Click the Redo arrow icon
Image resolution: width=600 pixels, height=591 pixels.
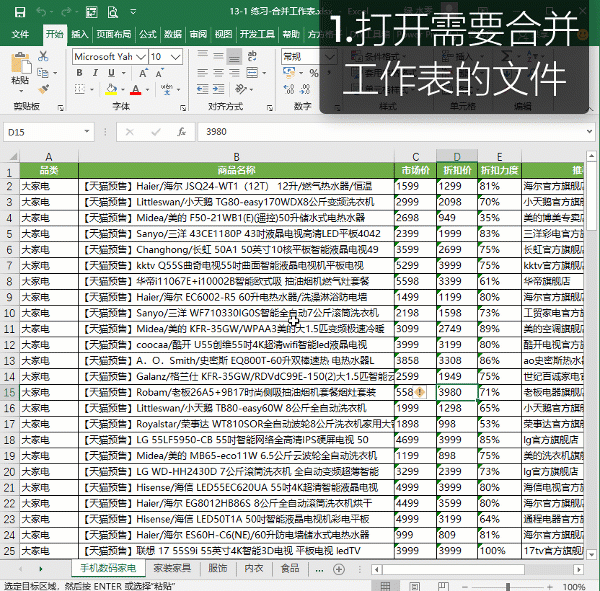click(x=66, y=12)
